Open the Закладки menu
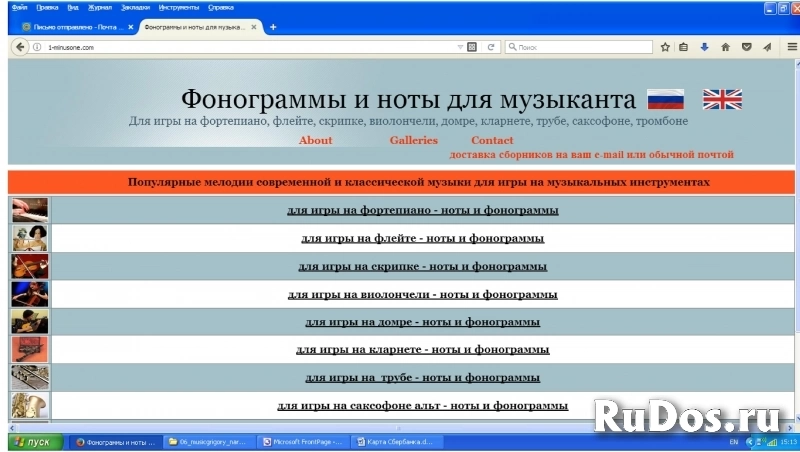This screenshot has height=452, width=800. tap(135, 8)
